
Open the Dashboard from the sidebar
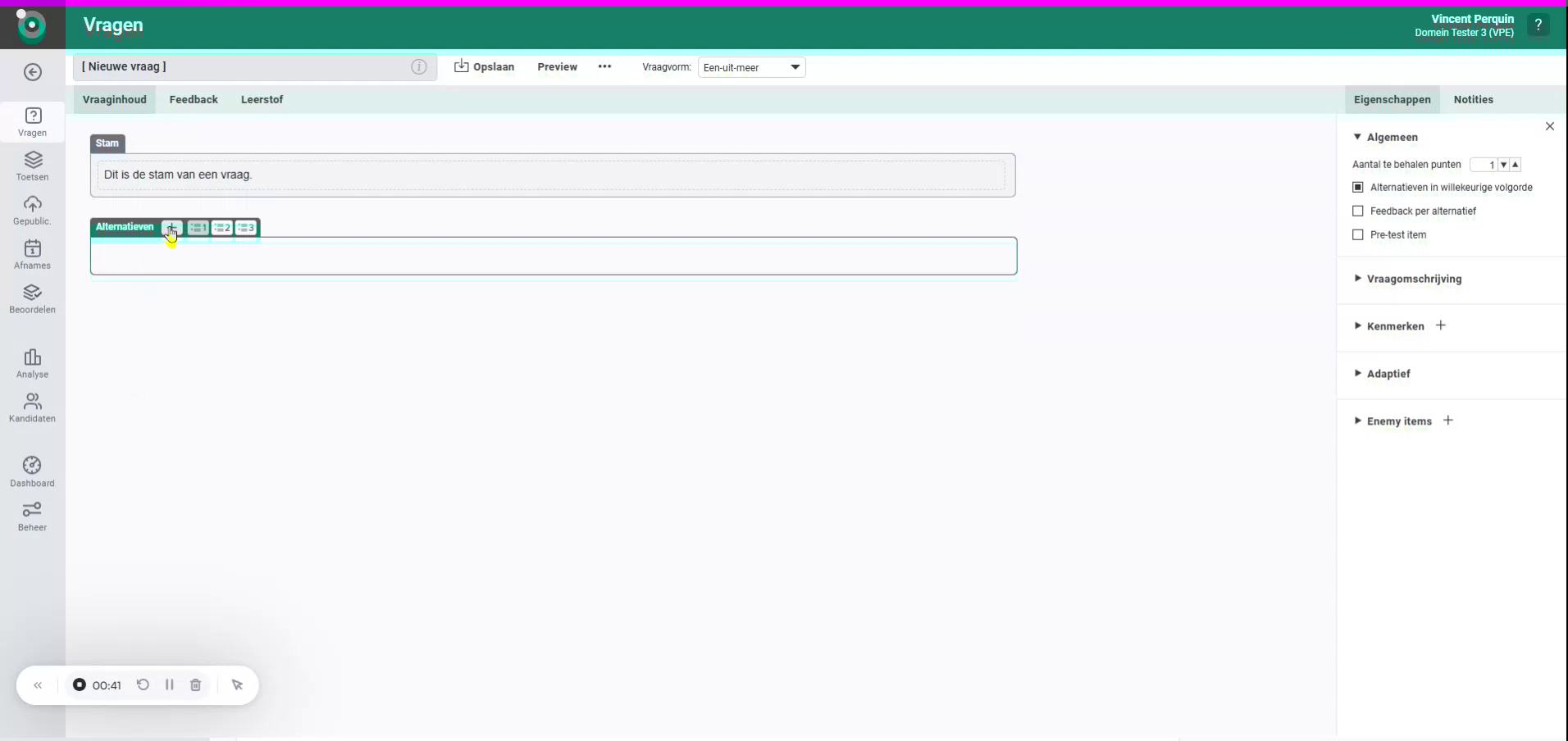(x=32, y=471)
